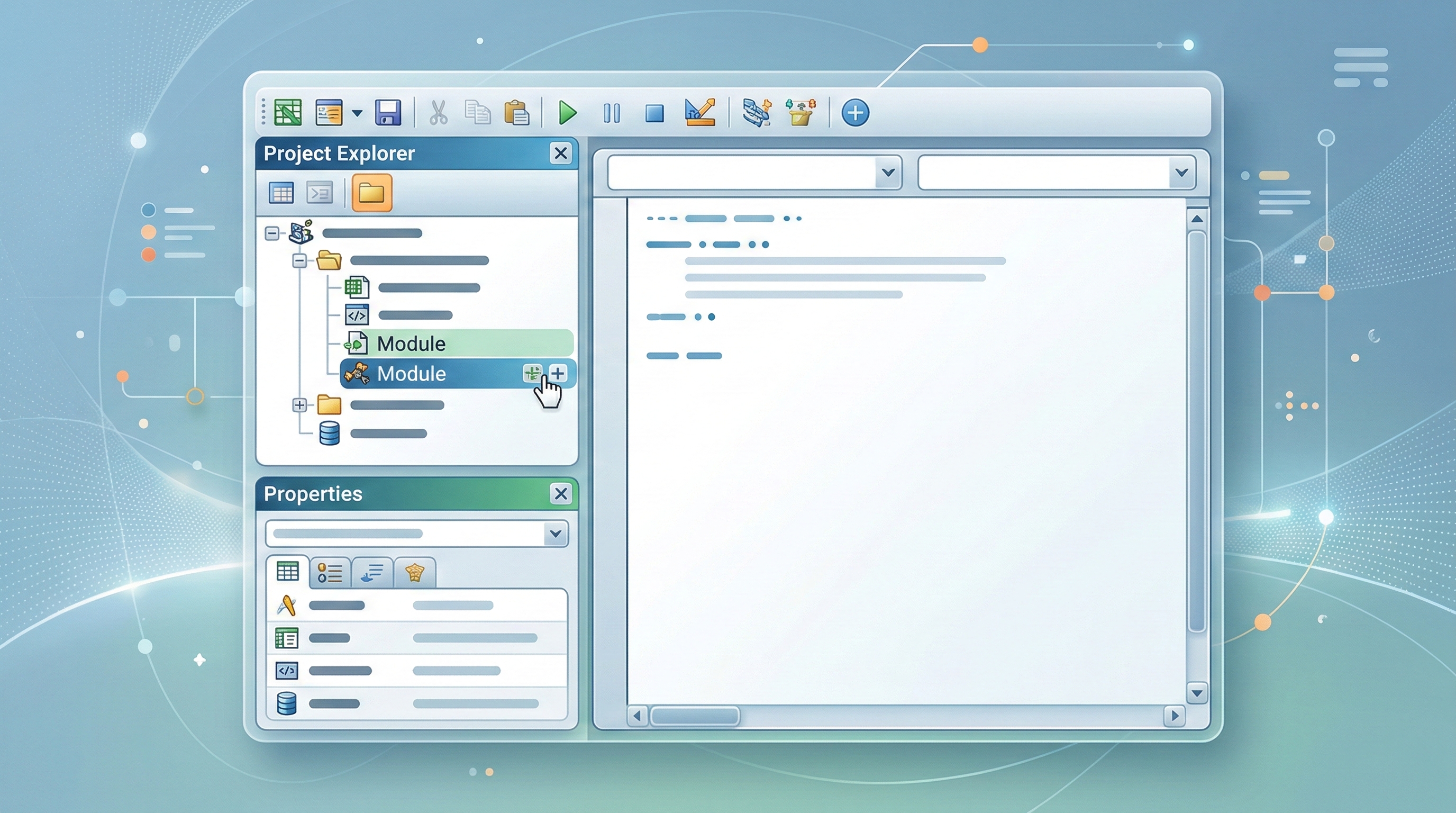Image resolution: width=1456 pixels, height=813 pixels.
Task: Select the grid tab in Properties
Action: pyautogui.click(x=288, y=572)
